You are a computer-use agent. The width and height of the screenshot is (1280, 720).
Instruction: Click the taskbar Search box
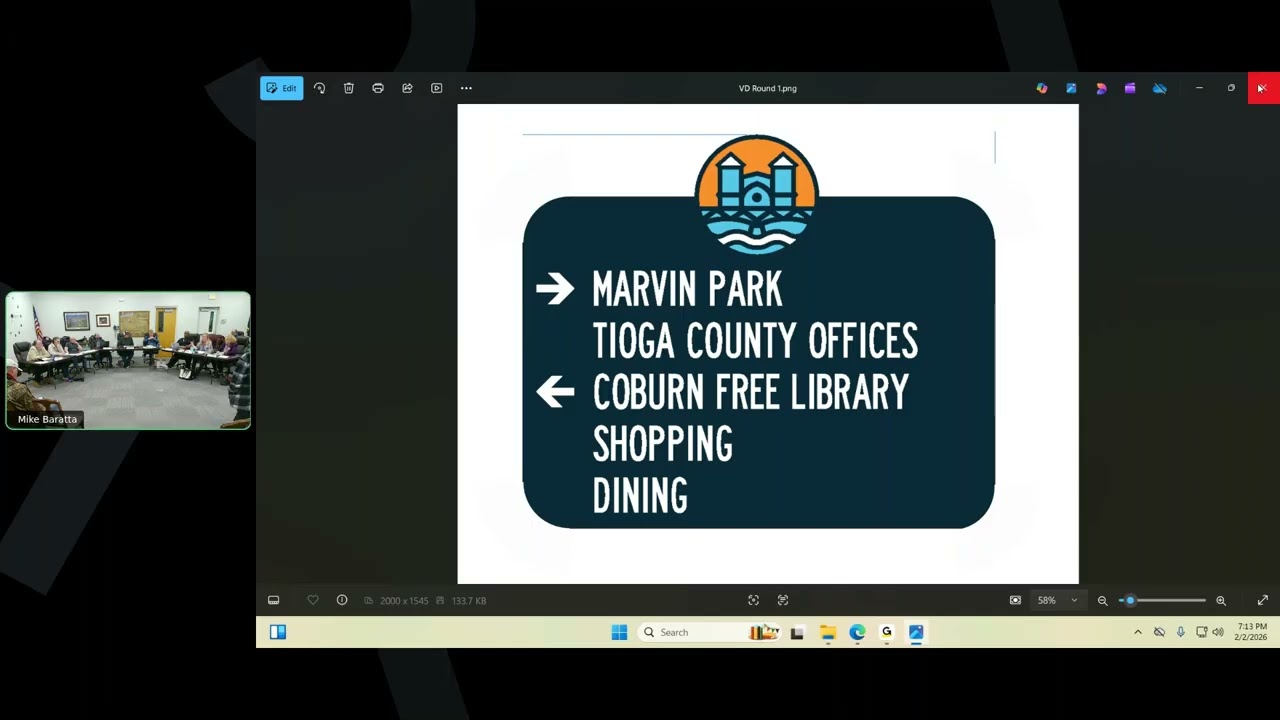click(x=710, y=632)
